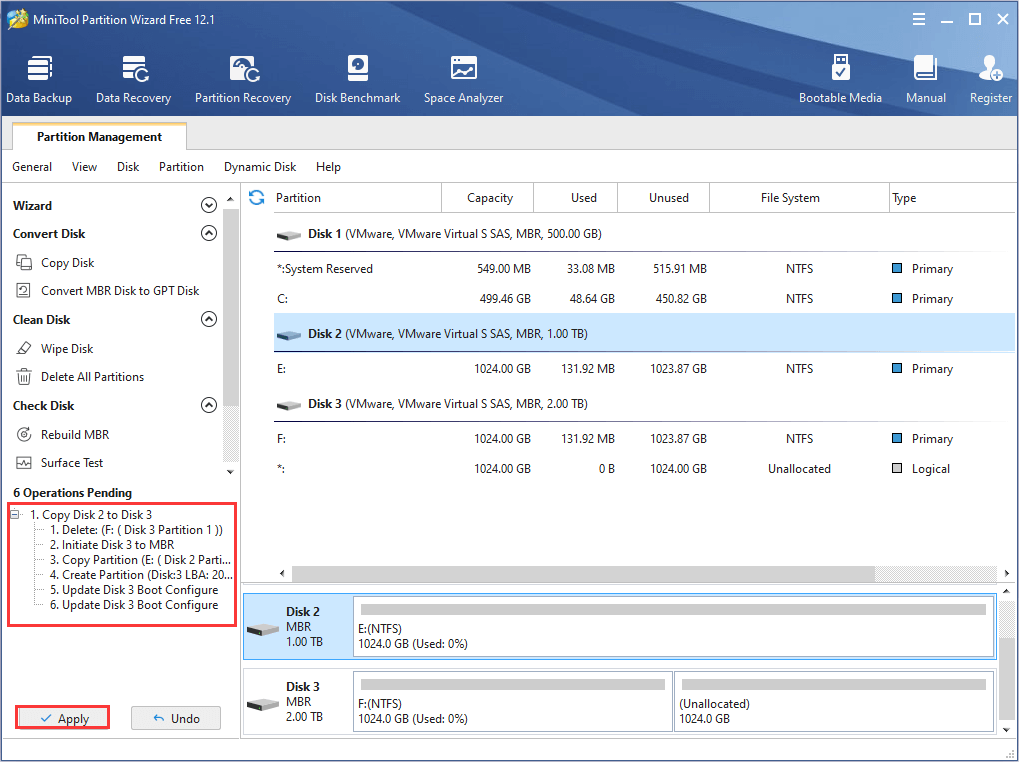Open the General menu
1019x762 pixels.
(x=32, y=167)
